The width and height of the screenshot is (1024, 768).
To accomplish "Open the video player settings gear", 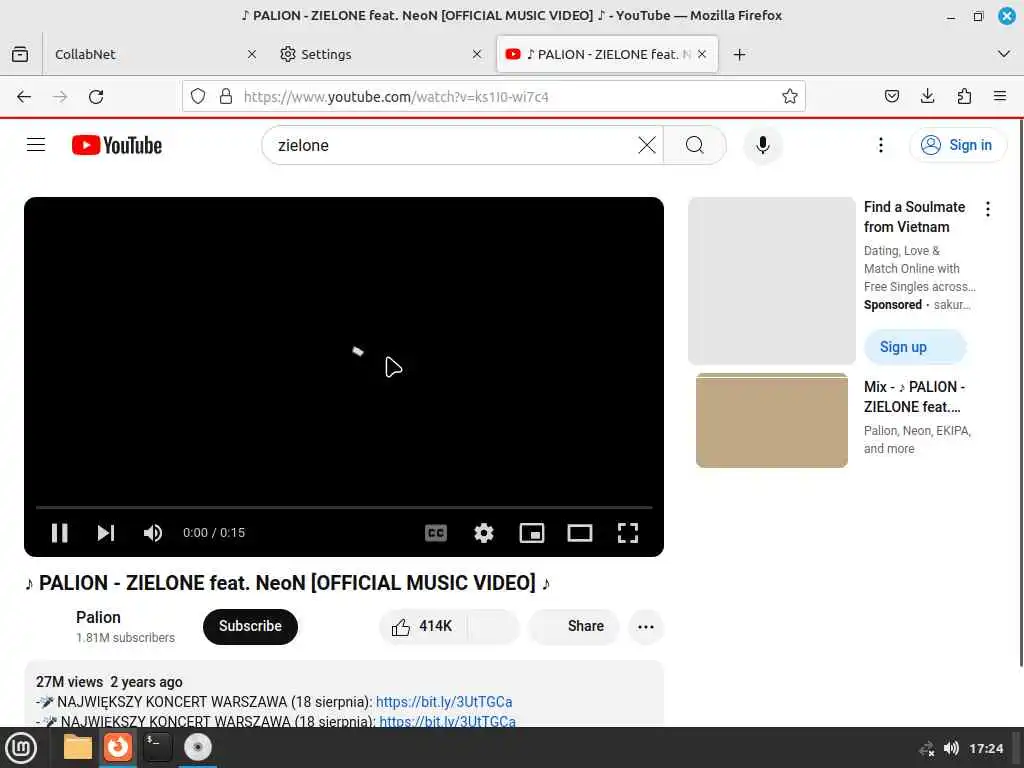I will 483,533.
